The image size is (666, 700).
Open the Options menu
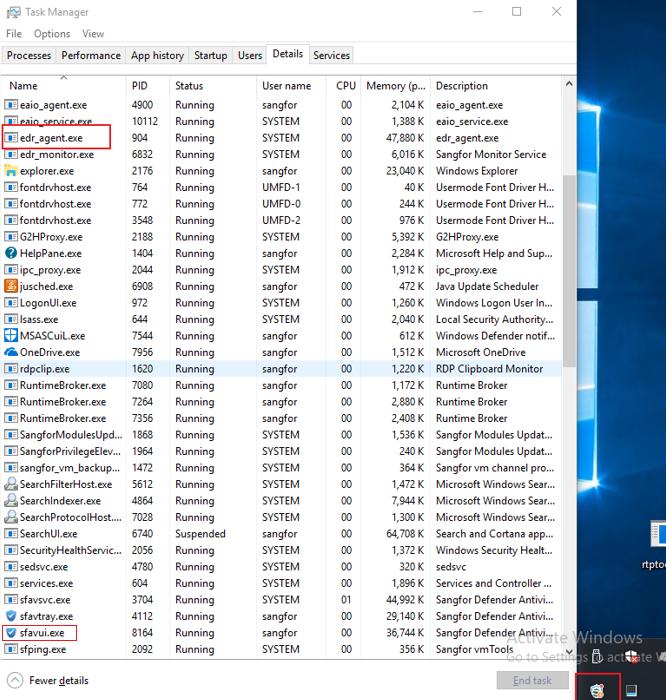click(52, 34)
